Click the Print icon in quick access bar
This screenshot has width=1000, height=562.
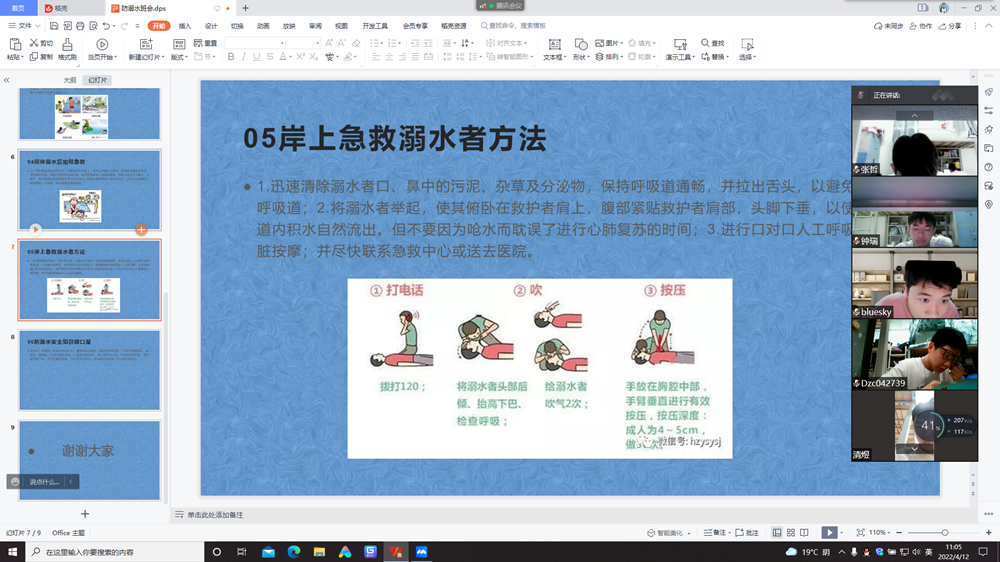pyautogui.click(x=80, y=26)
